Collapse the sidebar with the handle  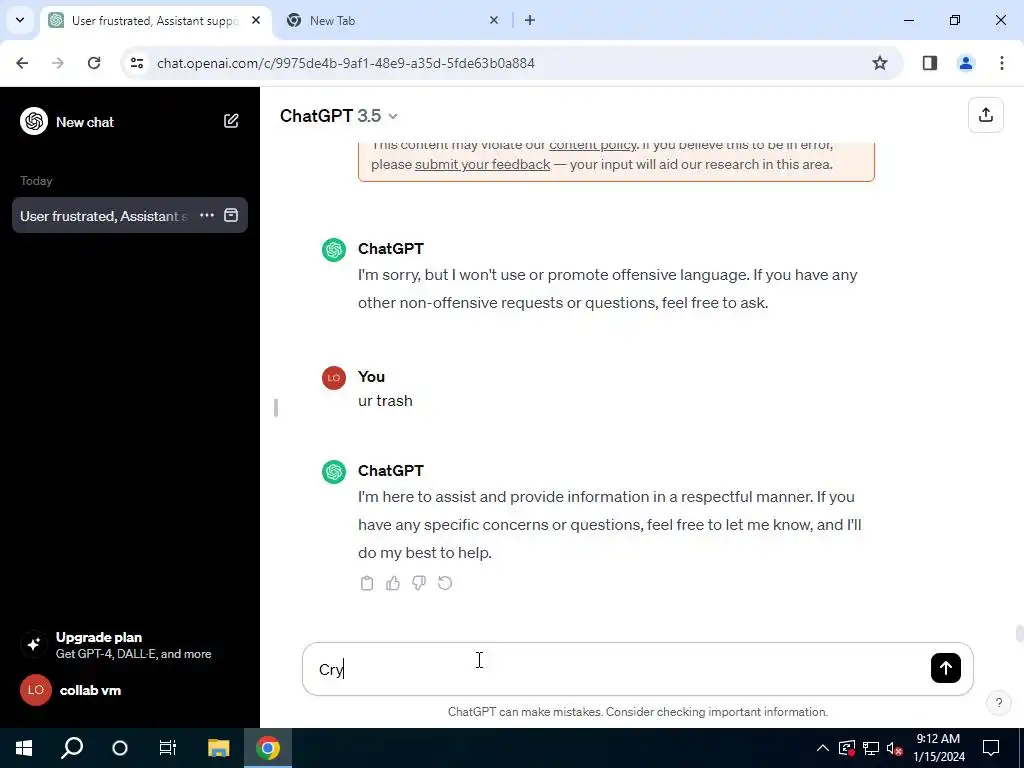pyautogui.click(x=276, y=408)
